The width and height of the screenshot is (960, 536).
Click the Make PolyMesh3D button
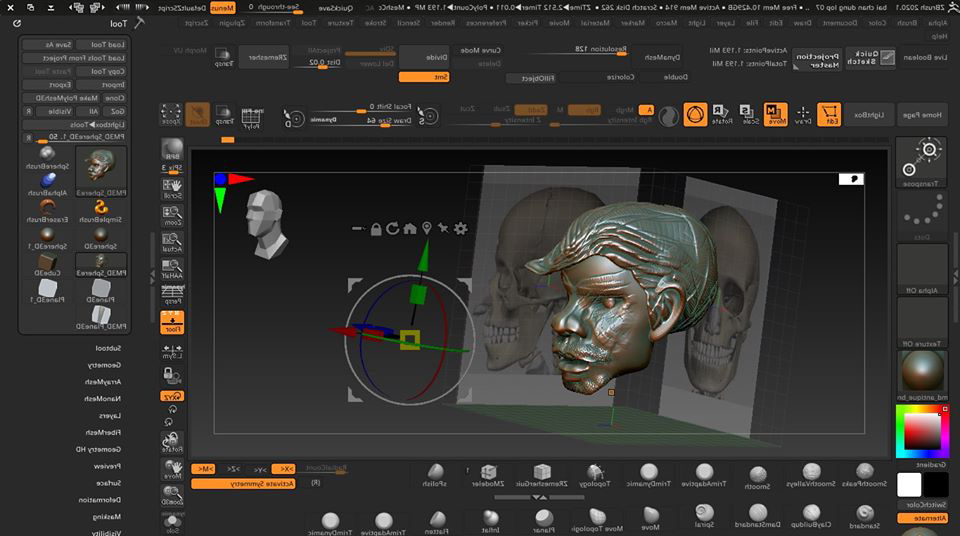coord(62,98)
